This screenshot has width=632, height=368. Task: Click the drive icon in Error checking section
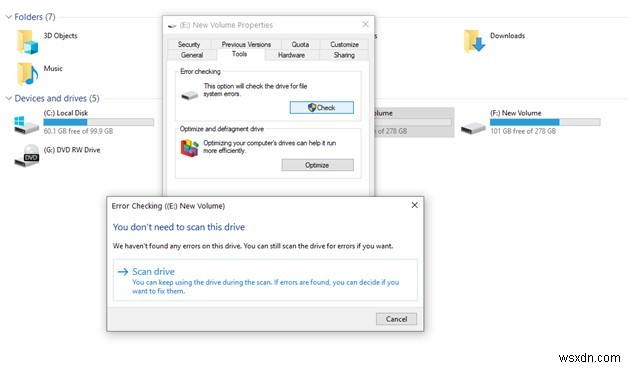189,96
